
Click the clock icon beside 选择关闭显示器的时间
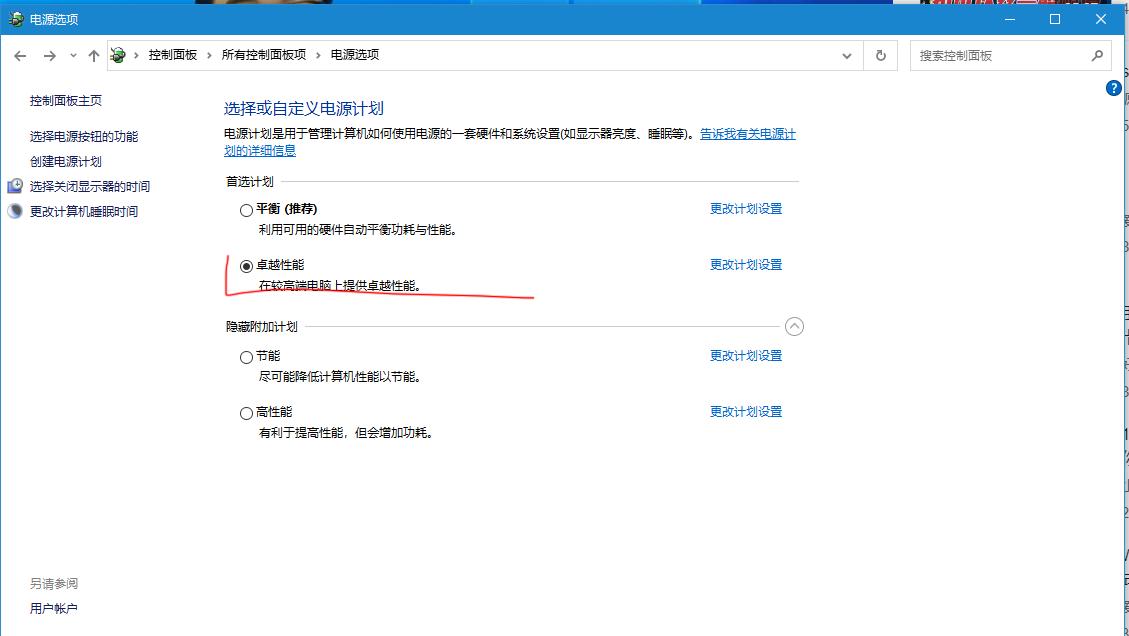[14, 185]
